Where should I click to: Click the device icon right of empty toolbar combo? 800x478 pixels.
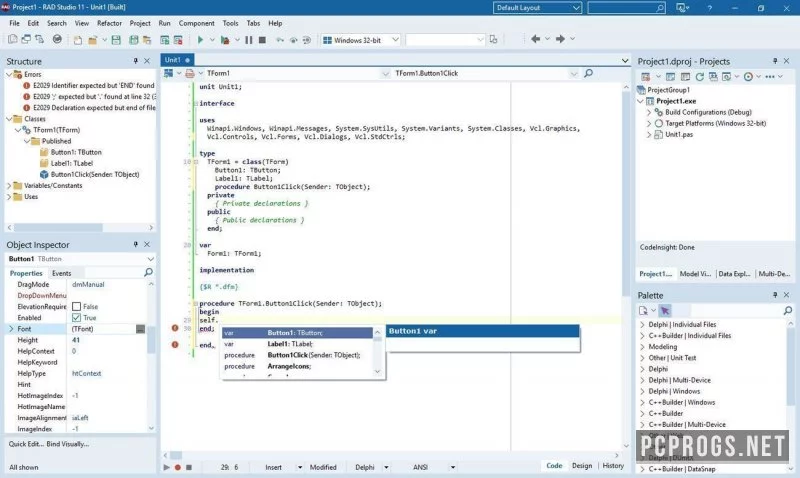point(493,39)
